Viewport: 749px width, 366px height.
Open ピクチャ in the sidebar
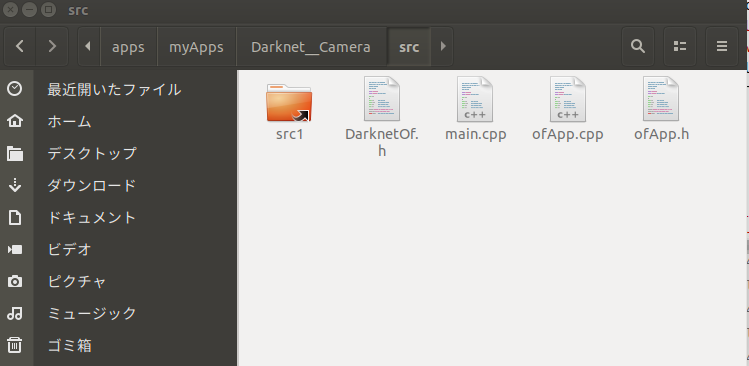76,281
